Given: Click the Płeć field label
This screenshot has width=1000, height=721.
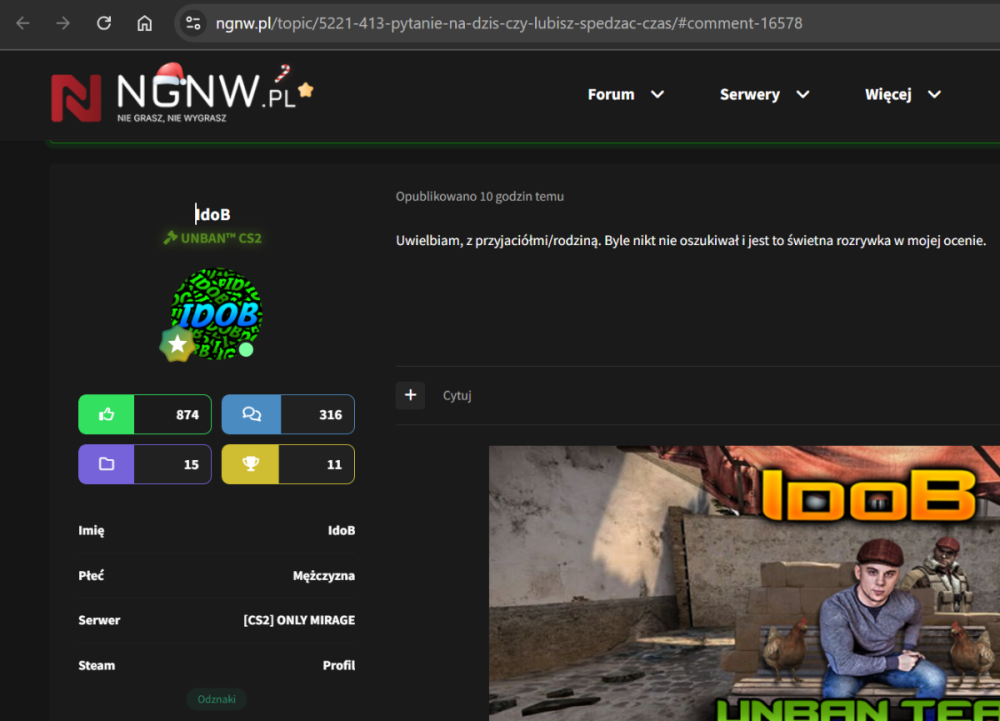Looking at the screenshot, I should coord(91,576).
